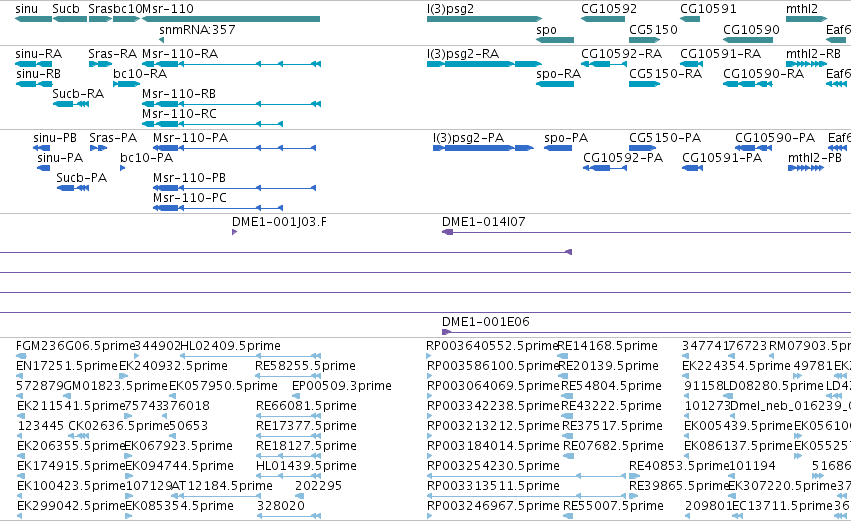Select the spo gene feature

pyautogui.click(x=555, y=40)
